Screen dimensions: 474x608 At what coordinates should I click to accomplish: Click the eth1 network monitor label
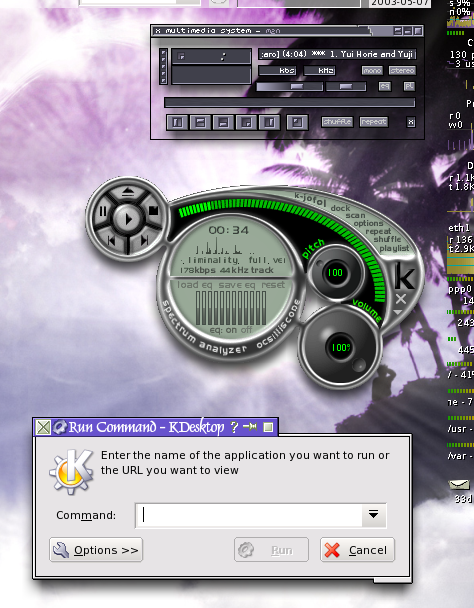pyautogui.click(x=459, y=228)
